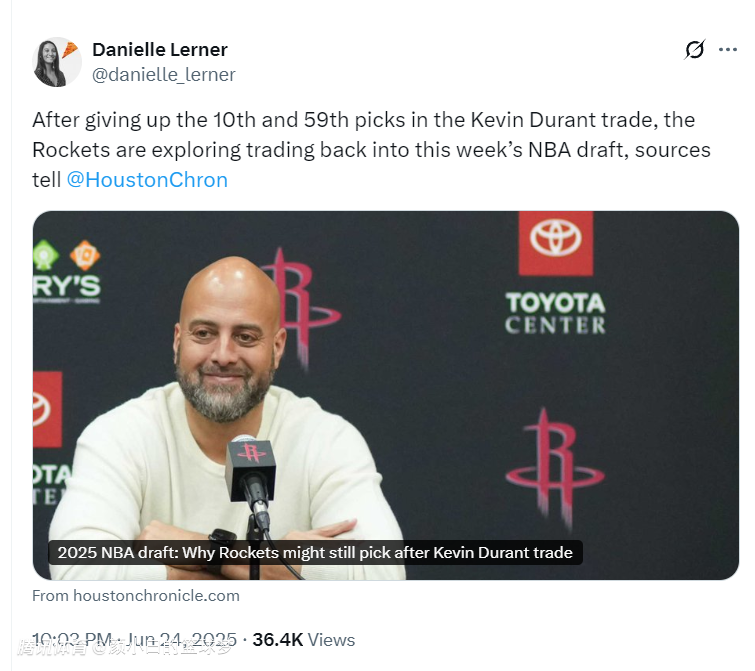Follow the @HoustonChron mention link

[147, 180]
